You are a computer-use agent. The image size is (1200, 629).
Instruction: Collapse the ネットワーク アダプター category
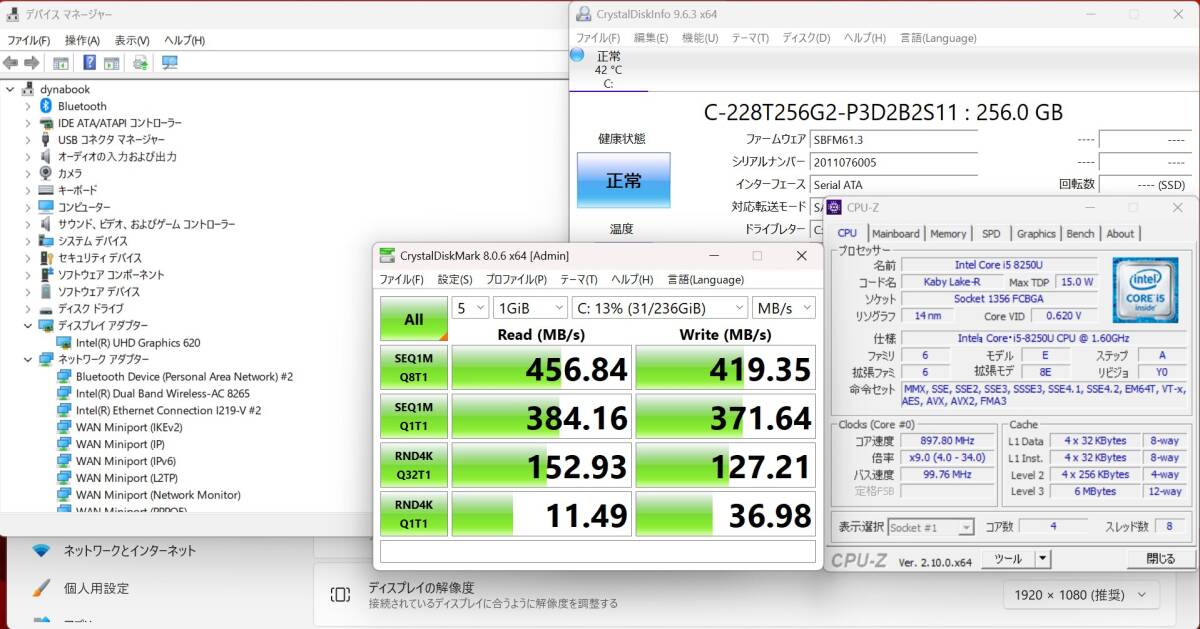[x=28, y=359]
